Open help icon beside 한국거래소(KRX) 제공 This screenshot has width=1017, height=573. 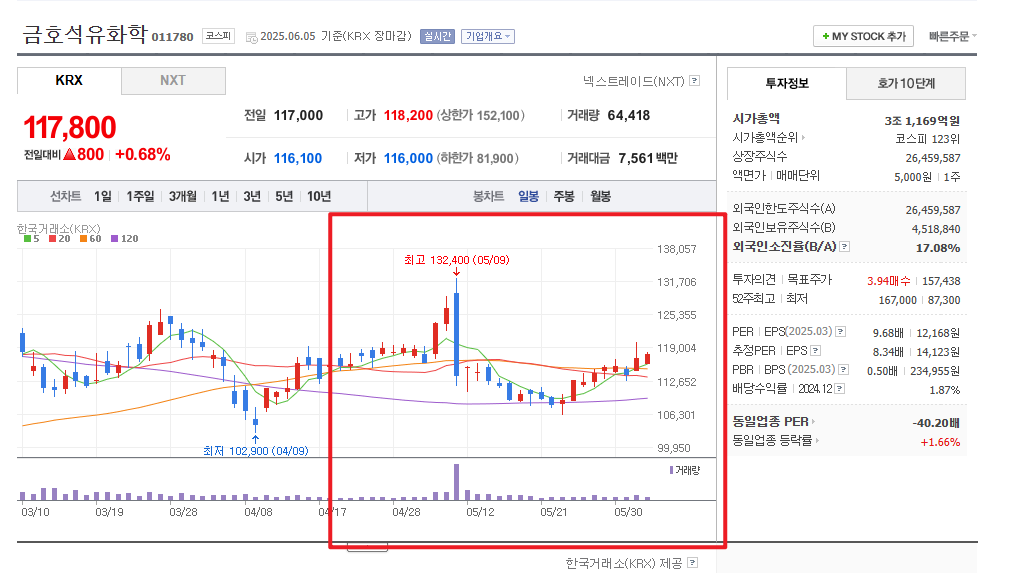pyautogui.click(x=693, y=563)
